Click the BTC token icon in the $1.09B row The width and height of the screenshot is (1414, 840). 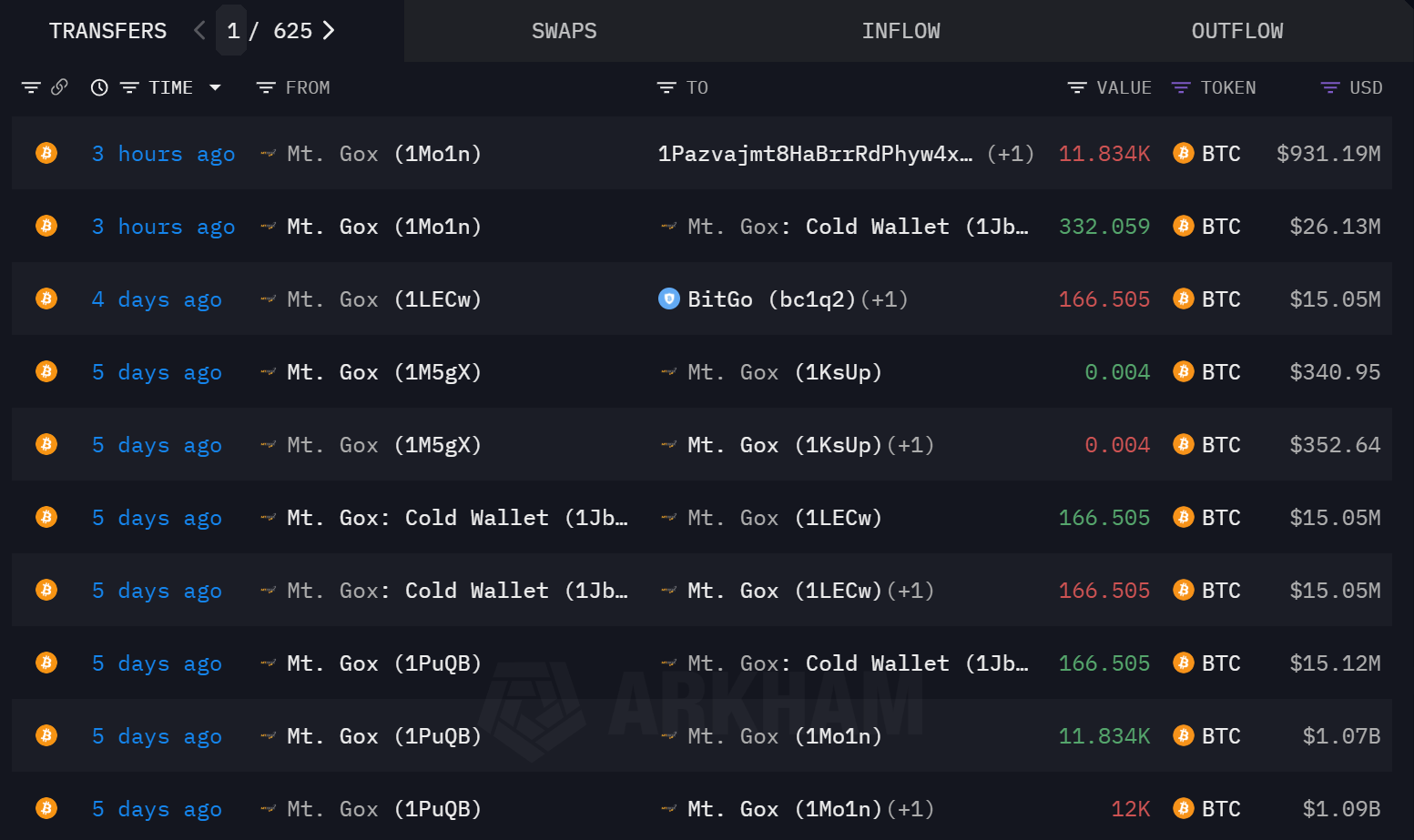[x=1184, y=808]
